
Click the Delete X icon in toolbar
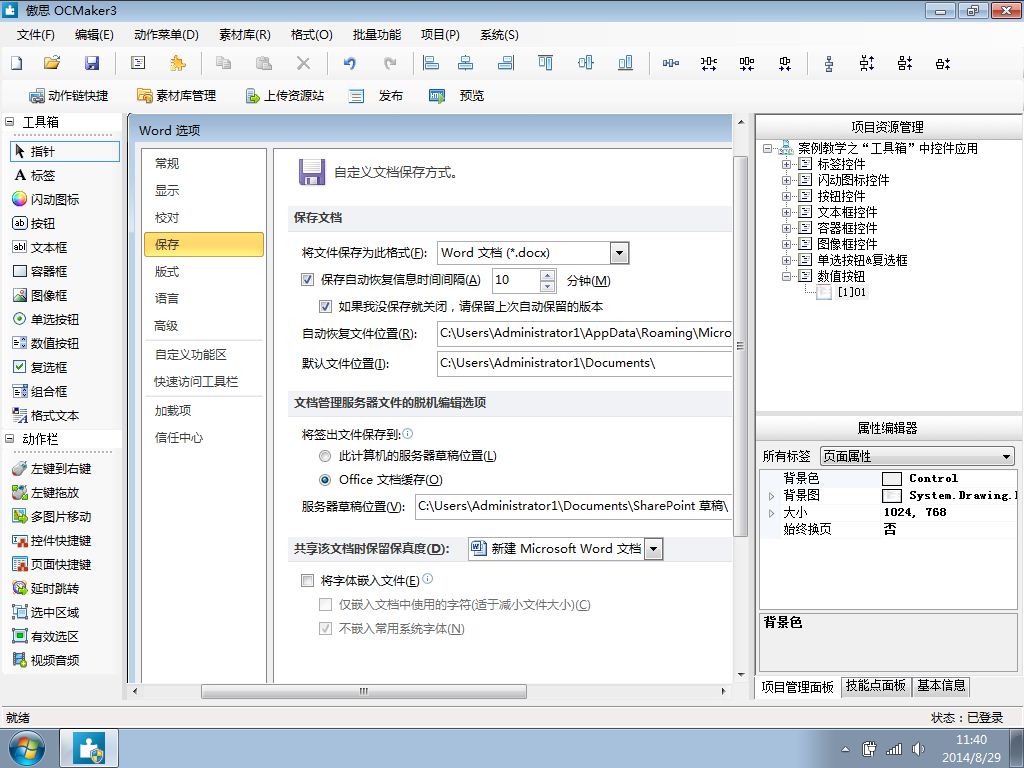(x=303, y=63)
